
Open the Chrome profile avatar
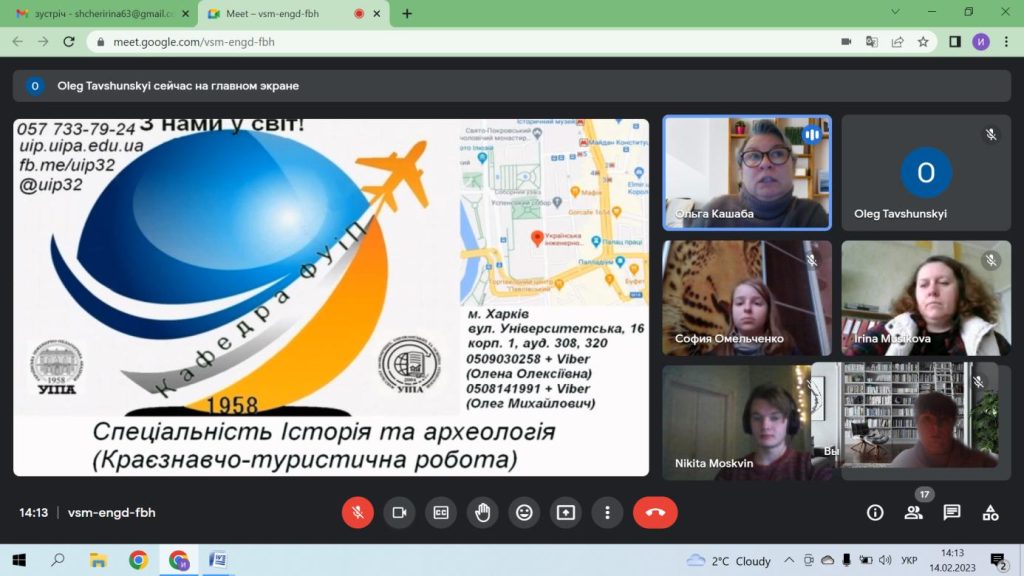tap(981, 42)
